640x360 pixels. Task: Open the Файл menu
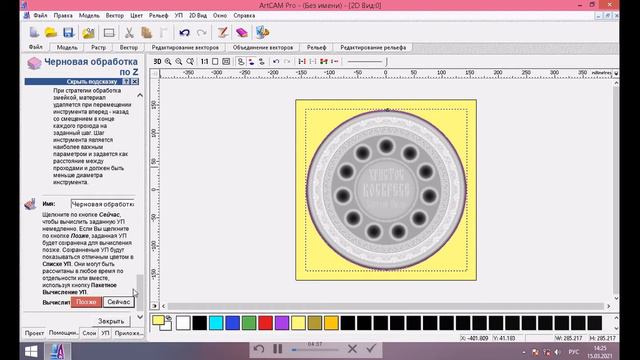40,16
